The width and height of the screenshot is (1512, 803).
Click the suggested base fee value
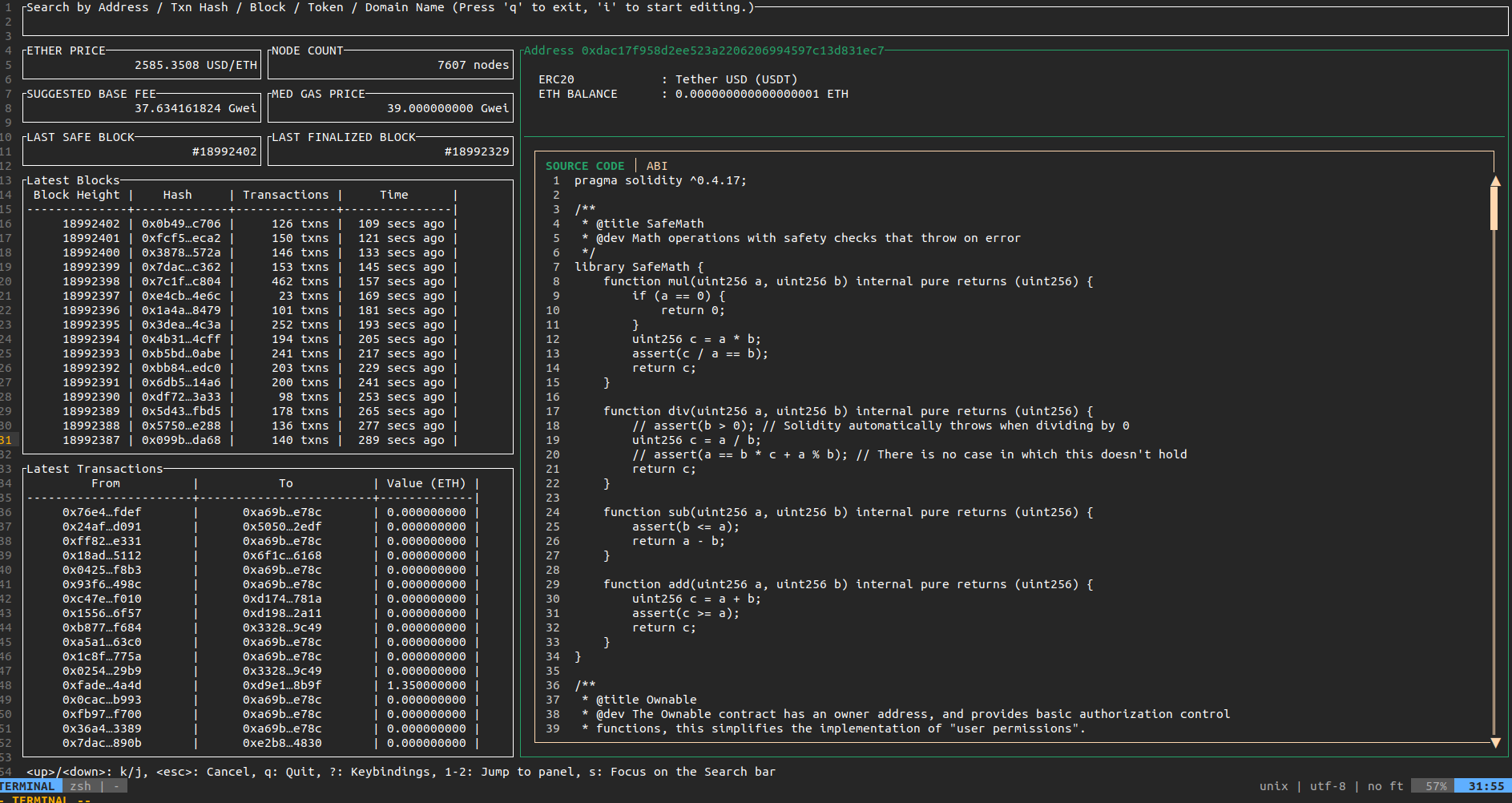tap(196, 108)
